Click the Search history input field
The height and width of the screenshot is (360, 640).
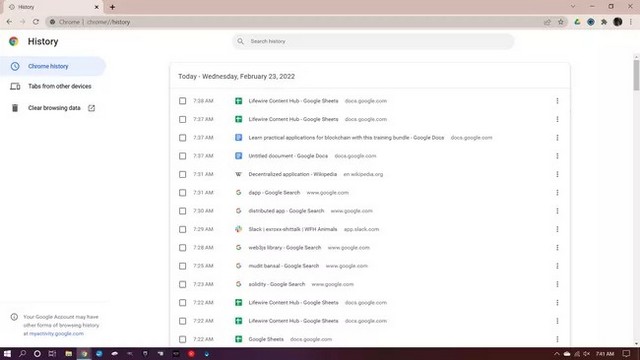pyautogui.click(x=373, y=41)
